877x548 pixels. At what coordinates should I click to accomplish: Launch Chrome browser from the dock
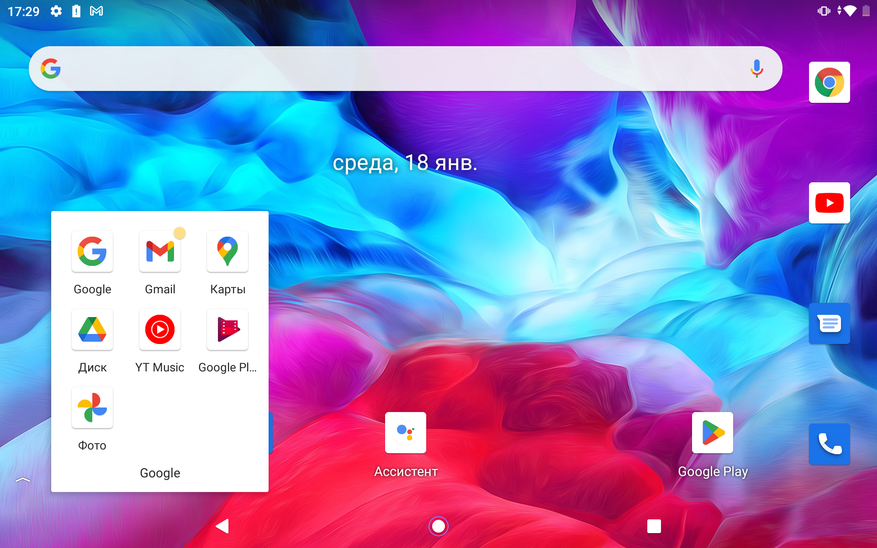(829, 82)
